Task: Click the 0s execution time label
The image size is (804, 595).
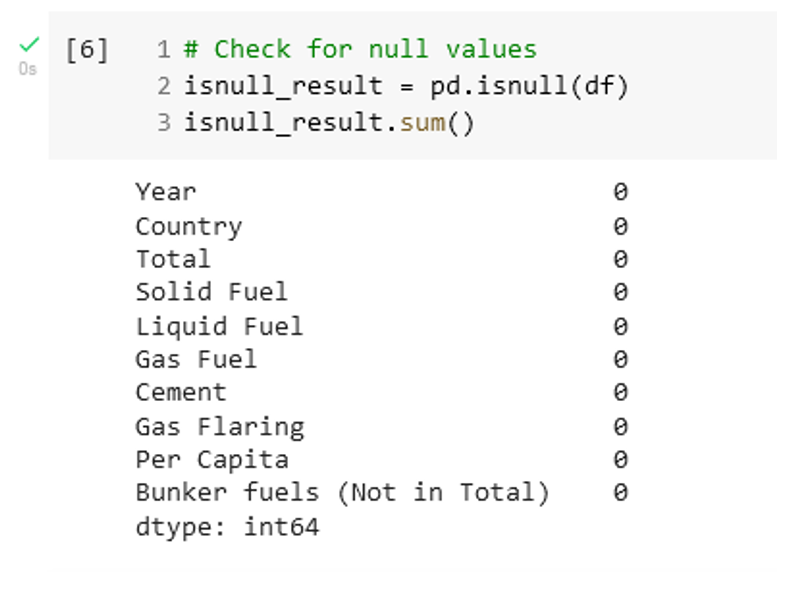Action: point(27,68)
